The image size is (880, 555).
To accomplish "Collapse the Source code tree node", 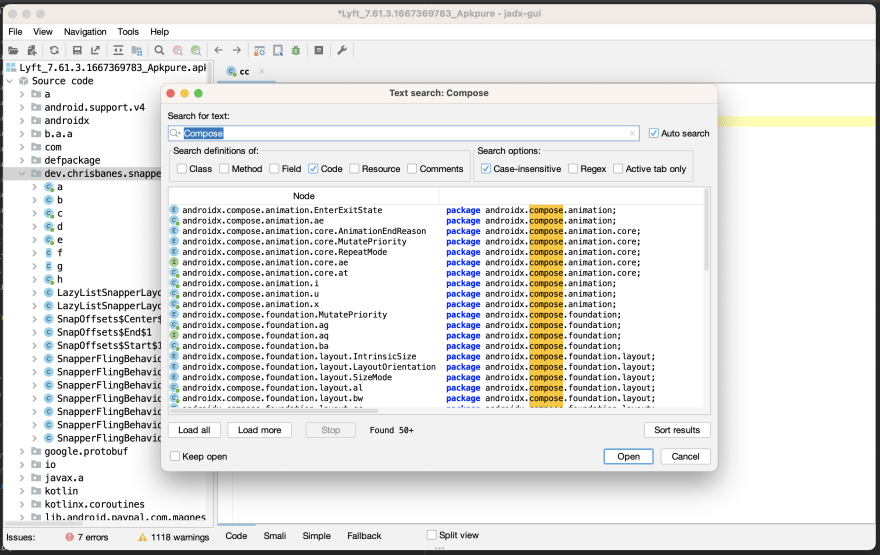I will (10, 81).
